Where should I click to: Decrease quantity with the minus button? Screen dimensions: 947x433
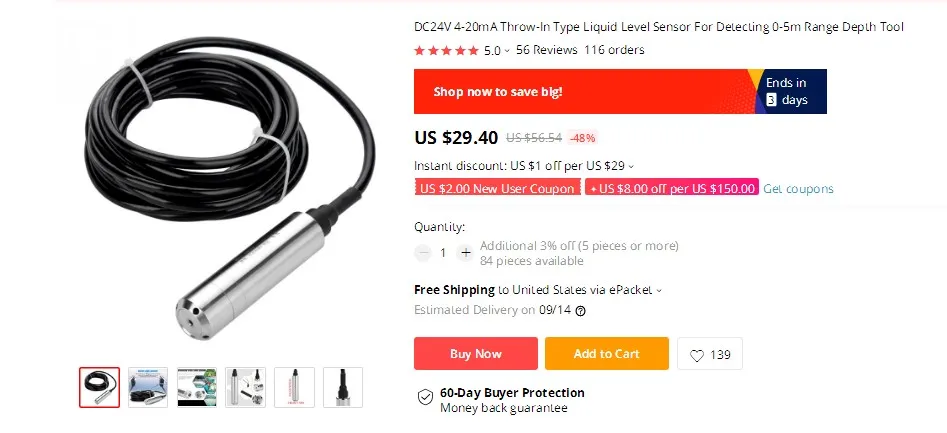pos(423,253)
